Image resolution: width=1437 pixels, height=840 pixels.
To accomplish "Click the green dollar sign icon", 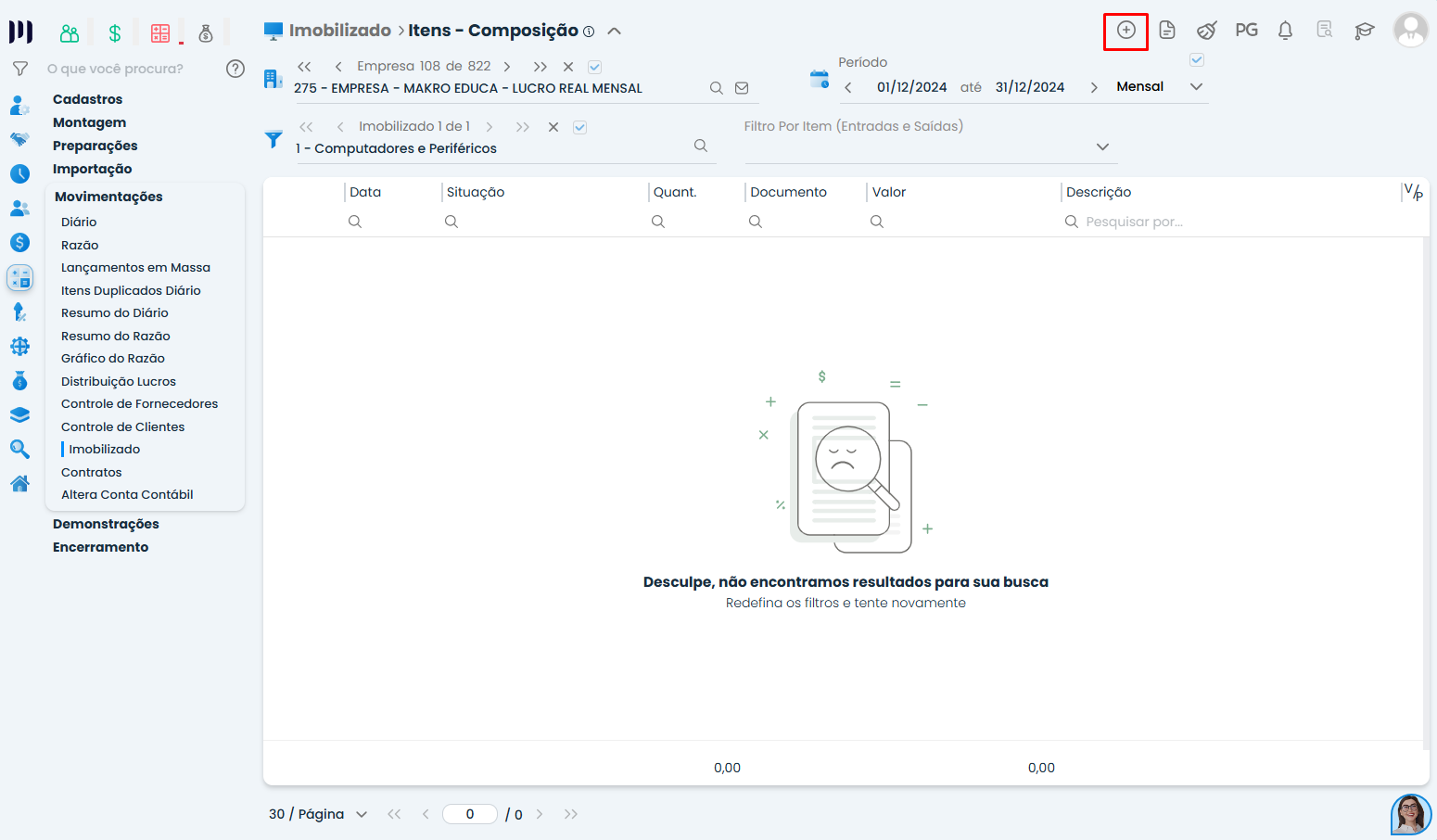I will [x=115, y=33].
